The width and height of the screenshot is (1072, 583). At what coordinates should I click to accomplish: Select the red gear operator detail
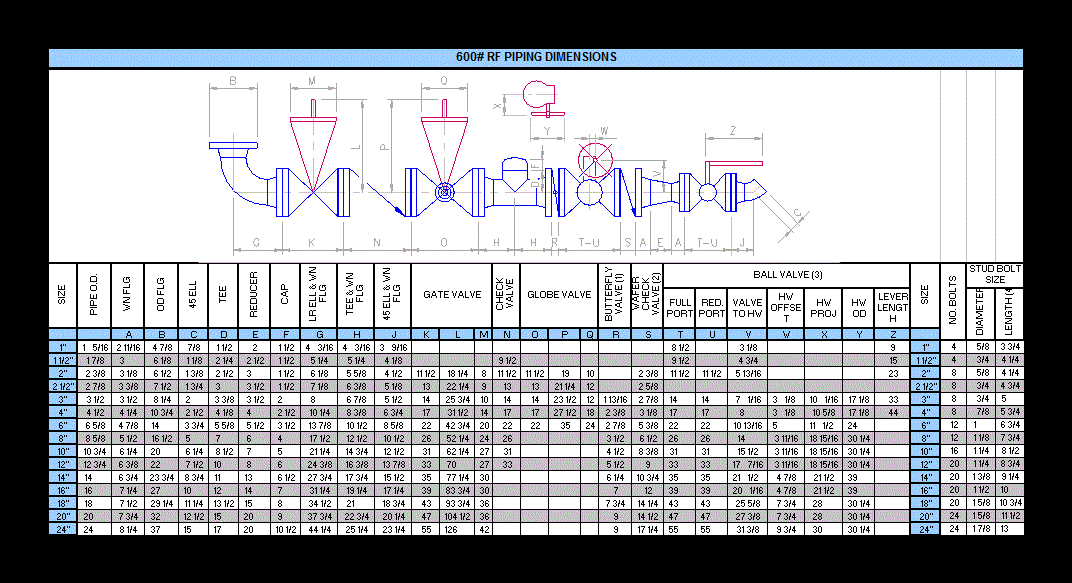536,97
